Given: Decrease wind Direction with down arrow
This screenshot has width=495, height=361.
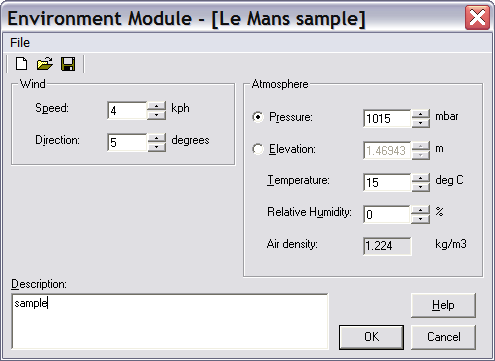Looking at the screenshot, I should 156,147.
